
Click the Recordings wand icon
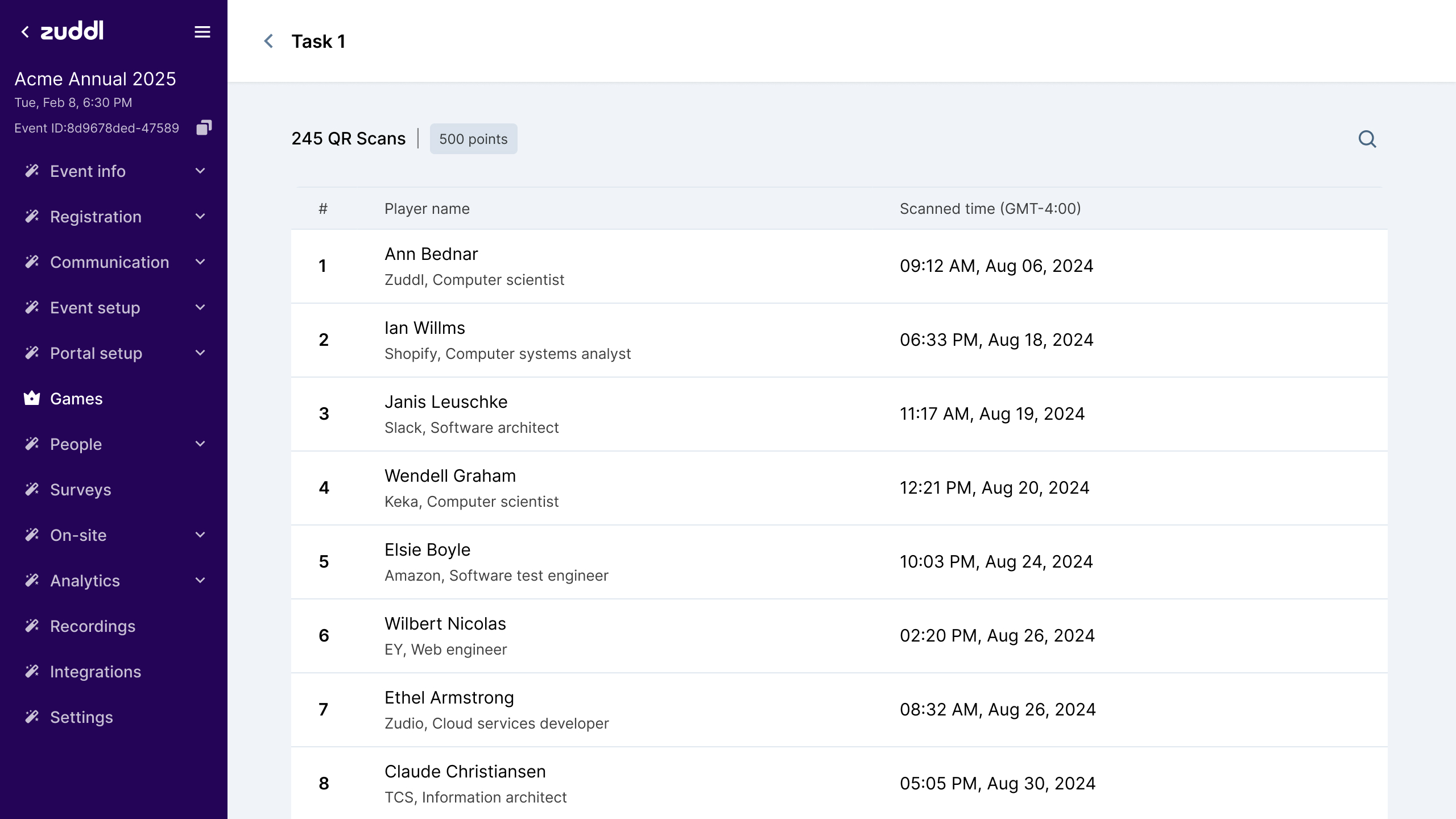click(x=32, y=626)
